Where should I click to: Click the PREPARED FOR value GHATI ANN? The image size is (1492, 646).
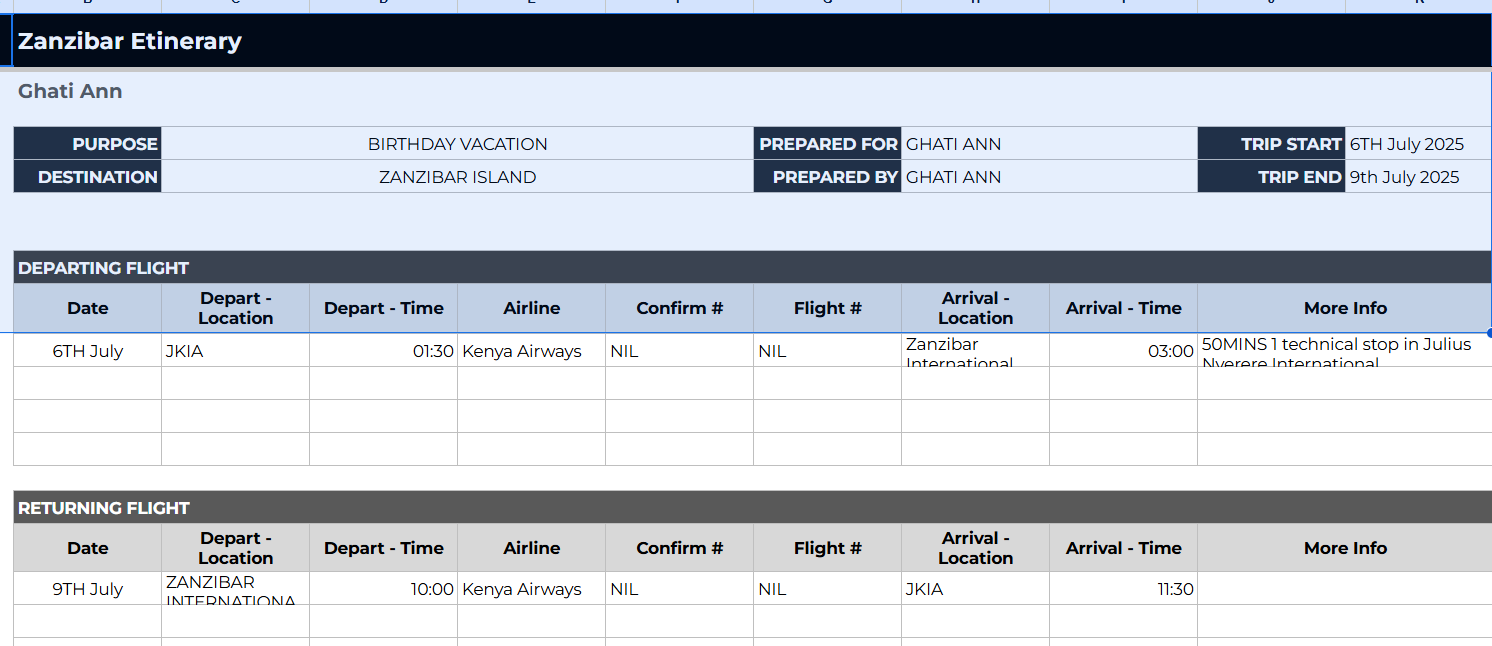coord(1049,144)
